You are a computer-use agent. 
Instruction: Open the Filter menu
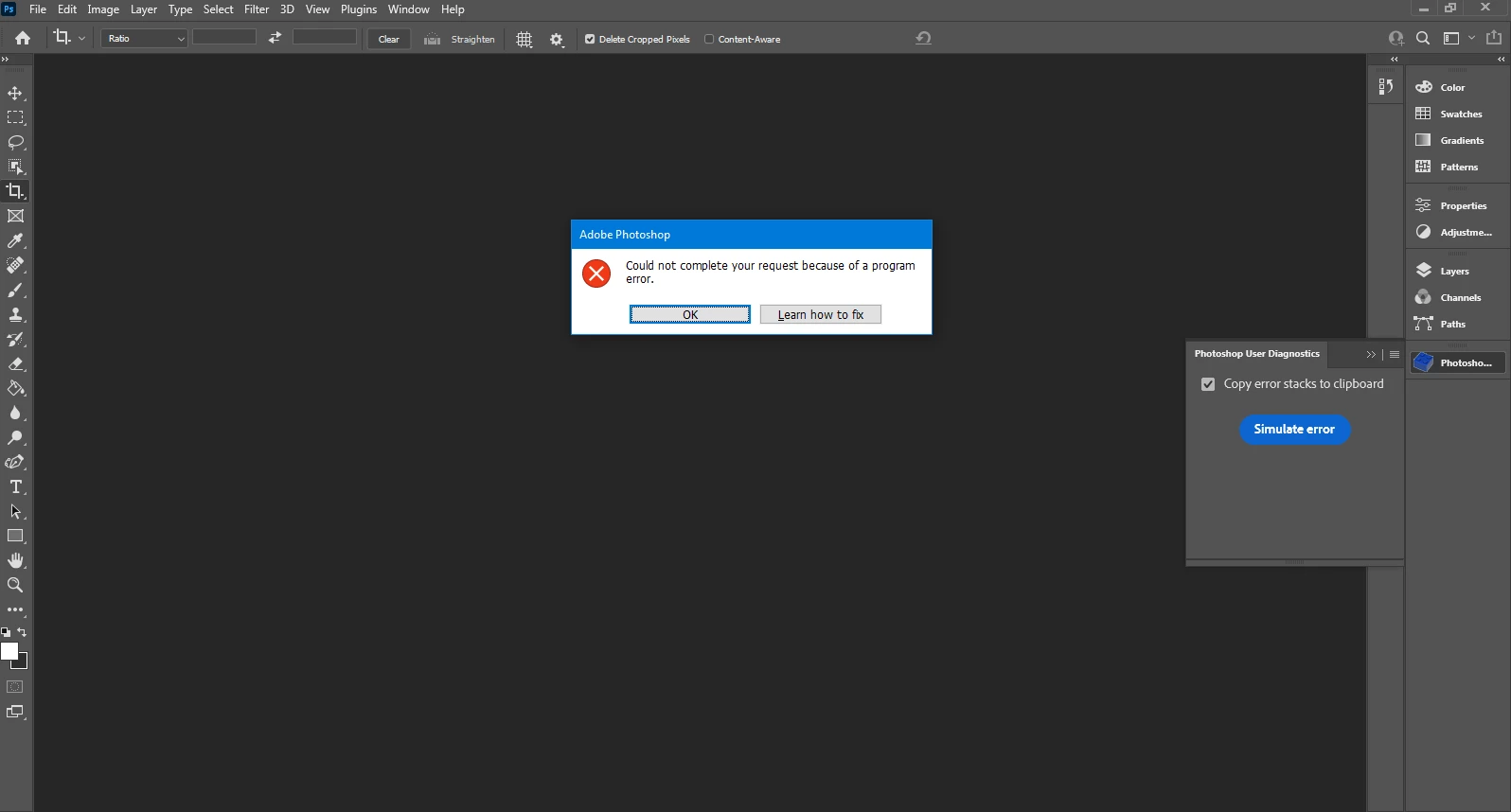coord(257,9)
